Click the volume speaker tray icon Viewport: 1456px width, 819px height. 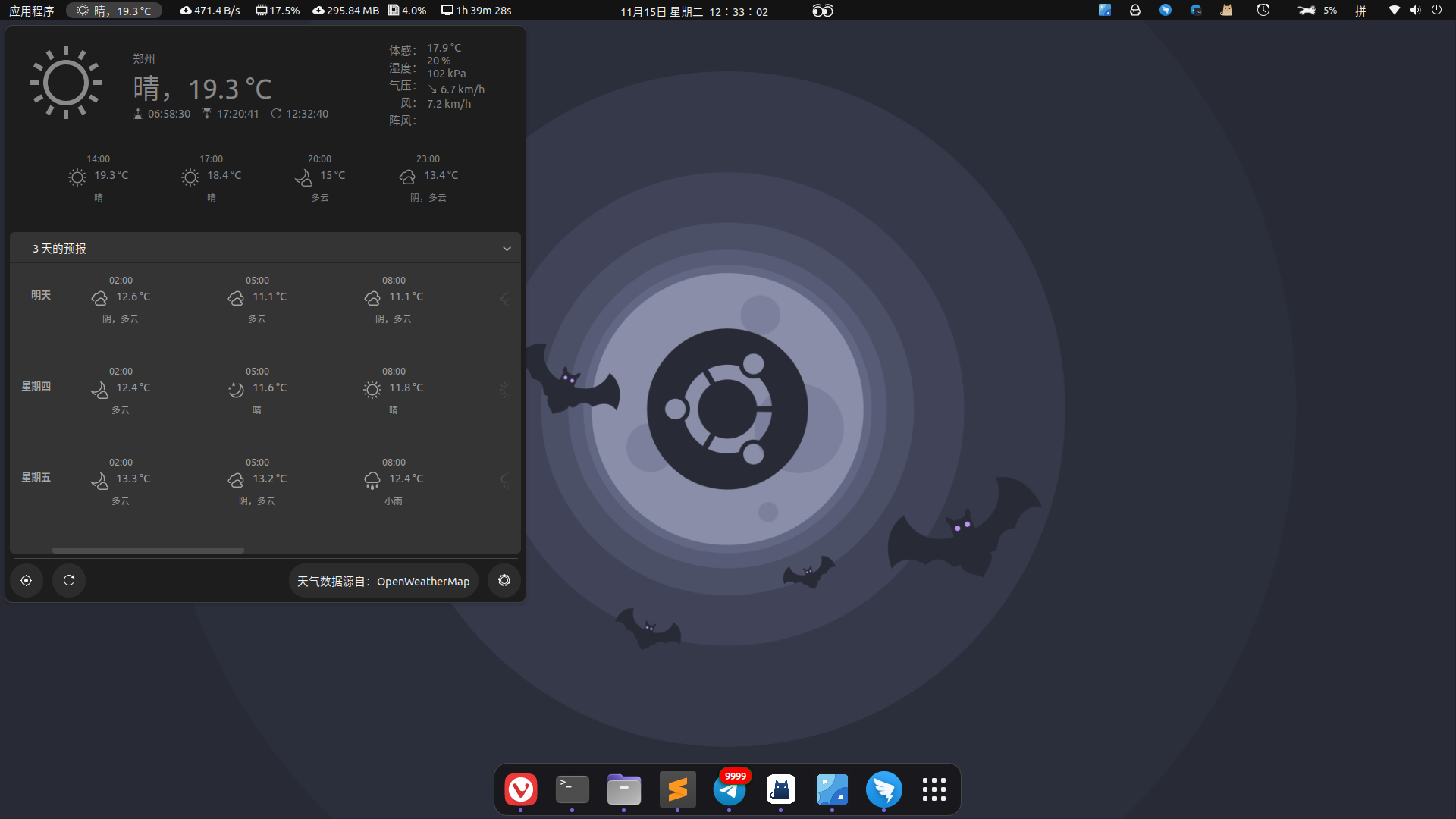tap(1415, 11)
